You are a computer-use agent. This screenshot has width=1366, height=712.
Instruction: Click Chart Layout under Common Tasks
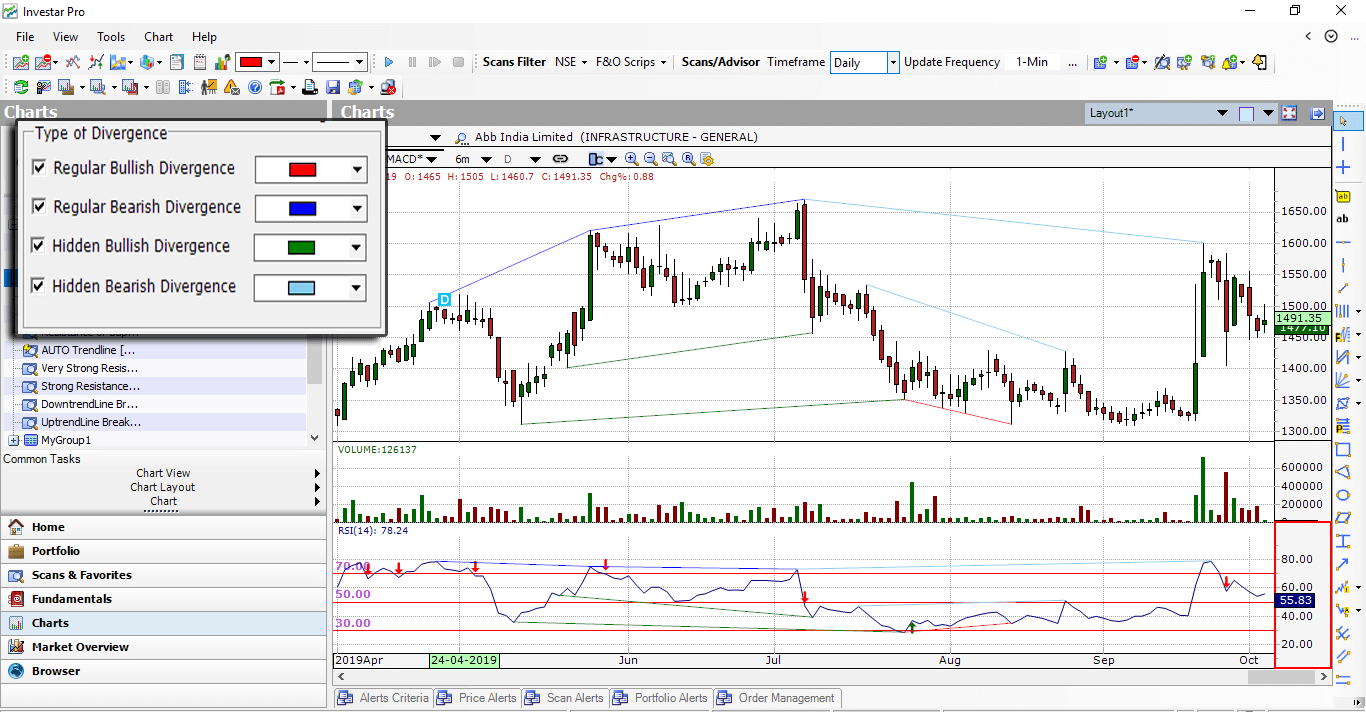tap(162, 487)
